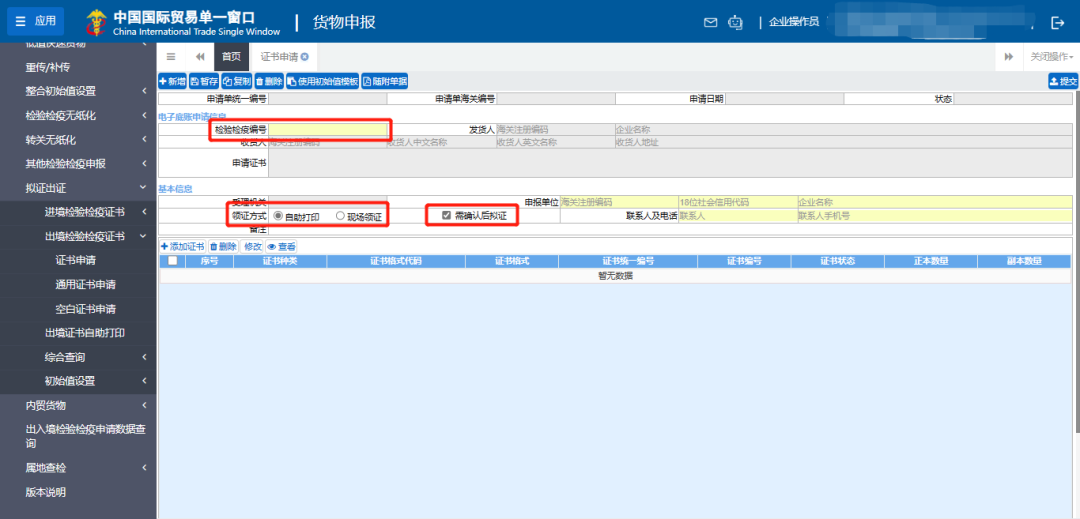Click the 复制 copy toolbar button
This screenshot has height=519, width=1080.
coord(237,81)
